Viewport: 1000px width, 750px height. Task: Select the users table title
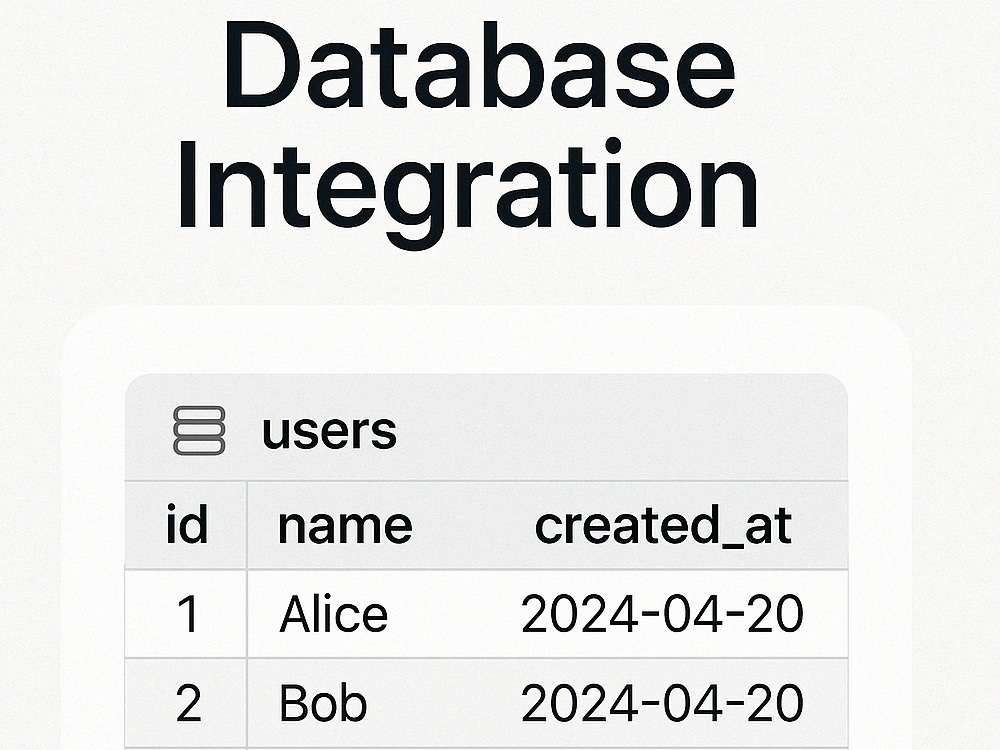click(x=329, y=430)
